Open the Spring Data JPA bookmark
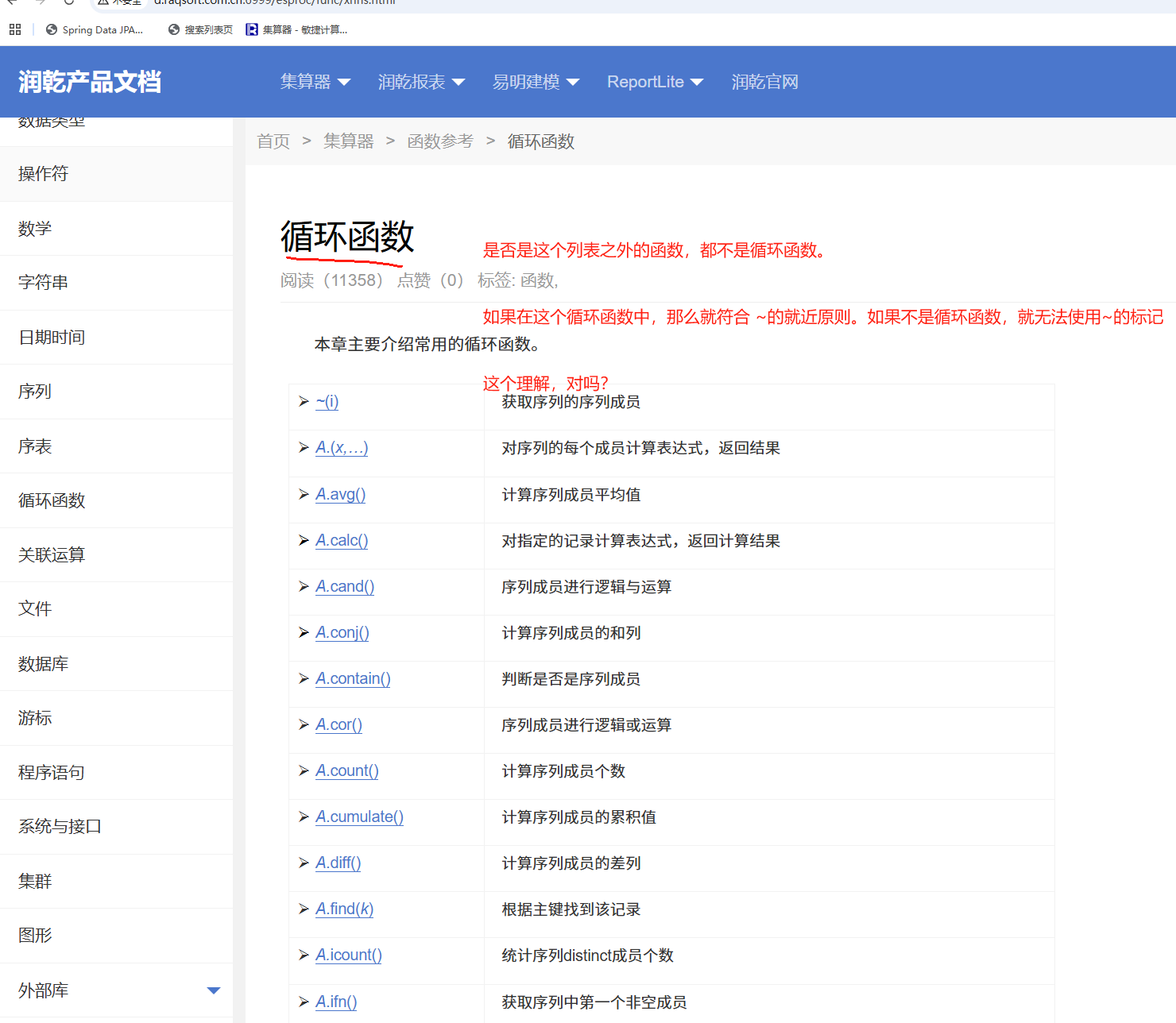The height and width of the screenshot is (1023, 1176). point(95,29)
